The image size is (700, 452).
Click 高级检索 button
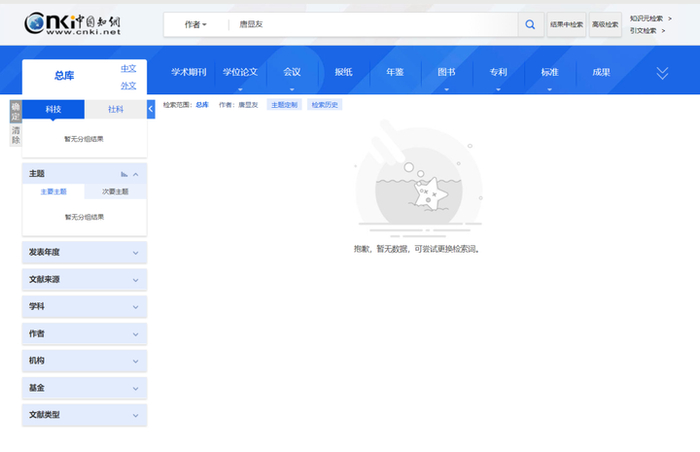[605, 25]
